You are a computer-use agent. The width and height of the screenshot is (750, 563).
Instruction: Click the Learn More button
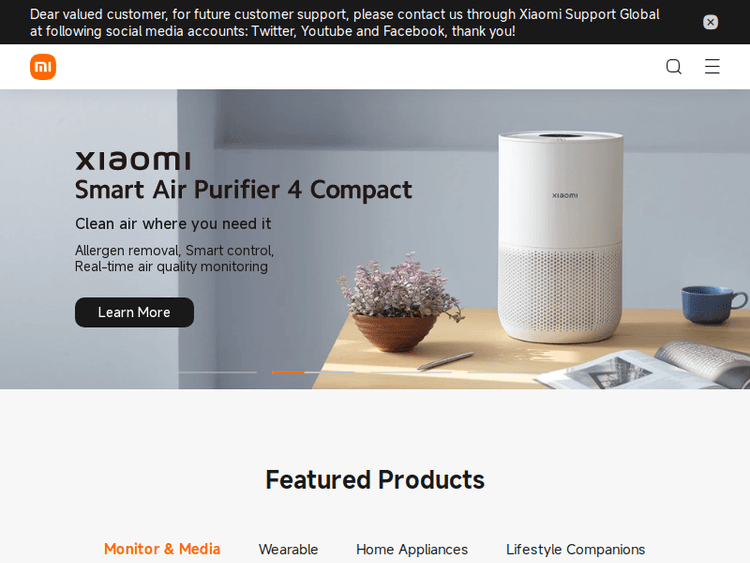coord(134,312)
